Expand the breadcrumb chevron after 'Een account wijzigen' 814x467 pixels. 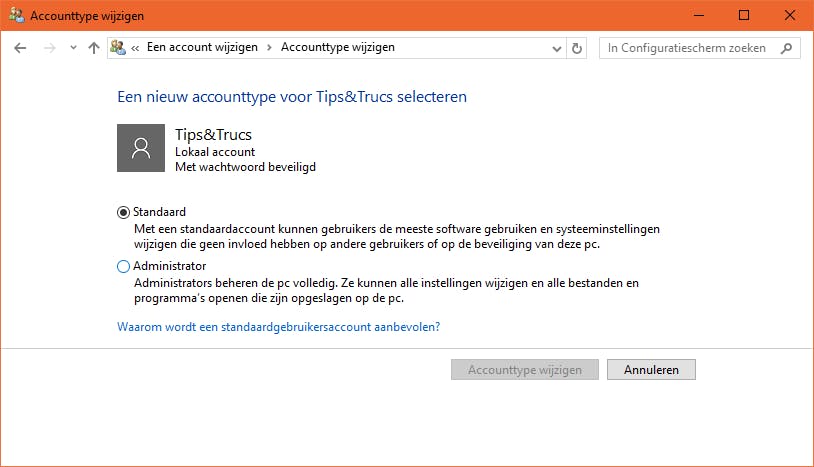(269, 48)
